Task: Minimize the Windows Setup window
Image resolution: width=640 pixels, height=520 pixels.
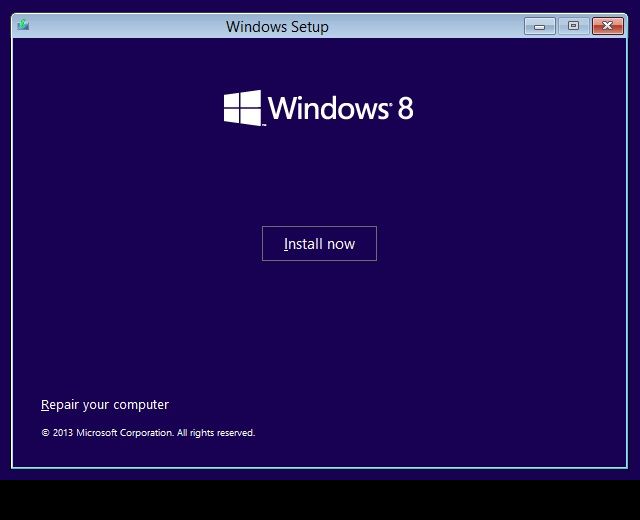Action: (540, 26)
